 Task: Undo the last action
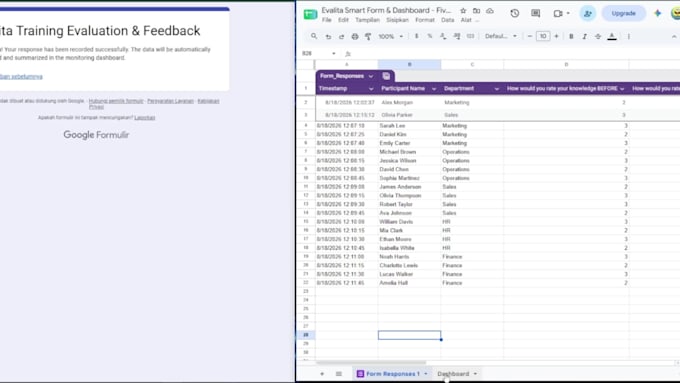[328, 36]
